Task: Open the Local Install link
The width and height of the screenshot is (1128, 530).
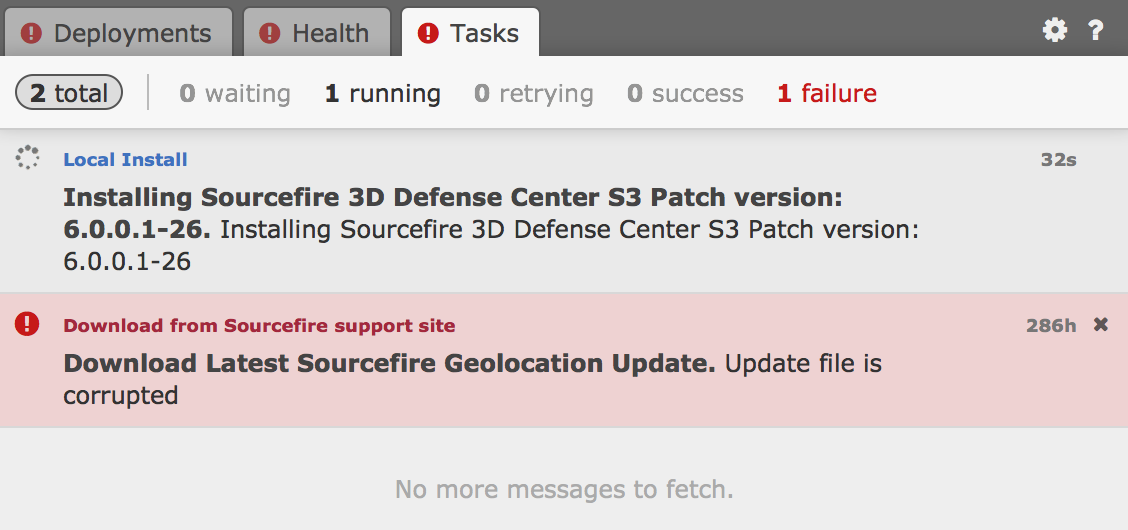Action: pyautogui.click(x=125, y=160)
